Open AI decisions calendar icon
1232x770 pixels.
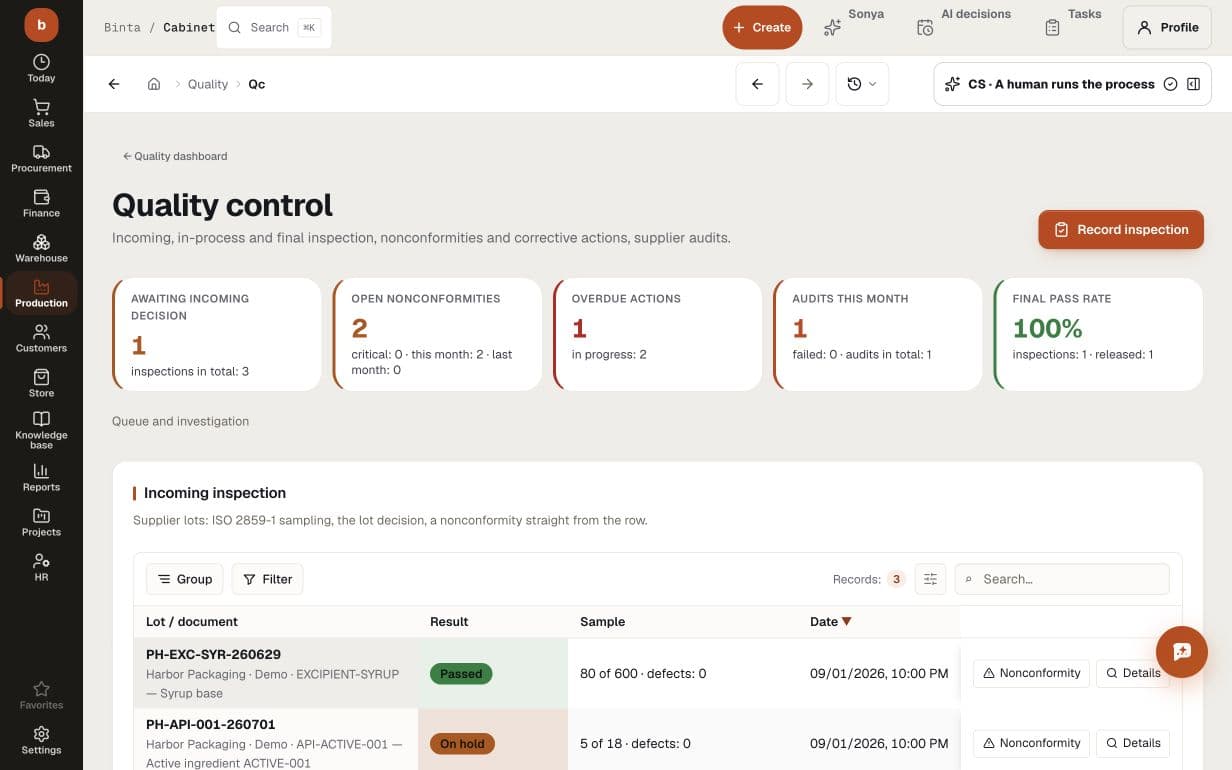click(x=925, y=28)
